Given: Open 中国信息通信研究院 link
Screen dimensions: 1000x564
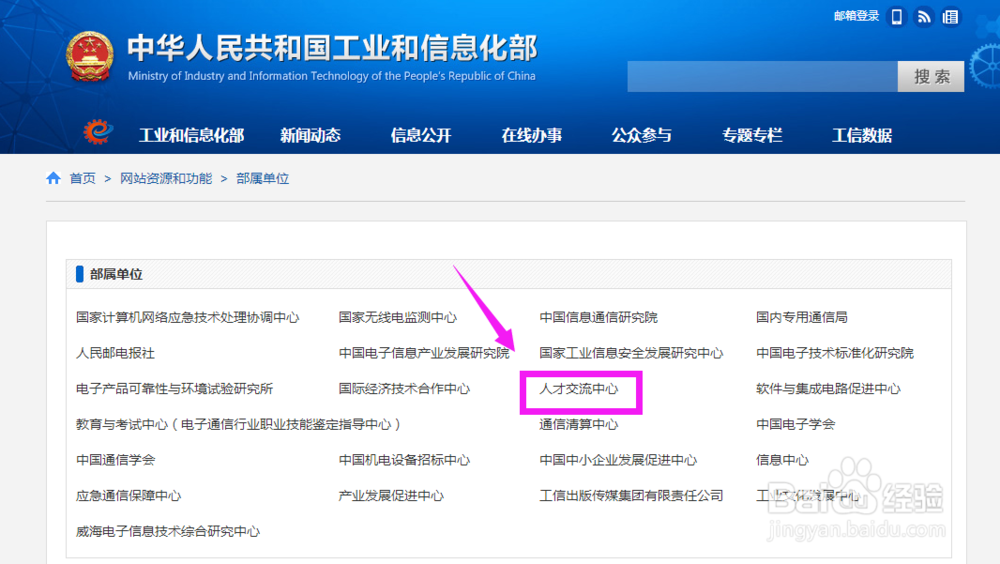Looking at the screenshot, I should coord(598,317).
